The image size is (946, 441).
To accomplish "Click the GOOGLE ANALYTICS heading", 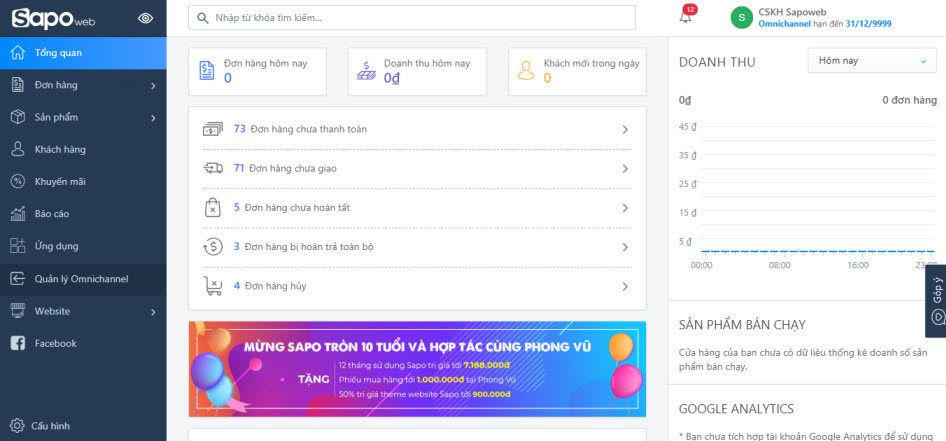I will (736, 409).
